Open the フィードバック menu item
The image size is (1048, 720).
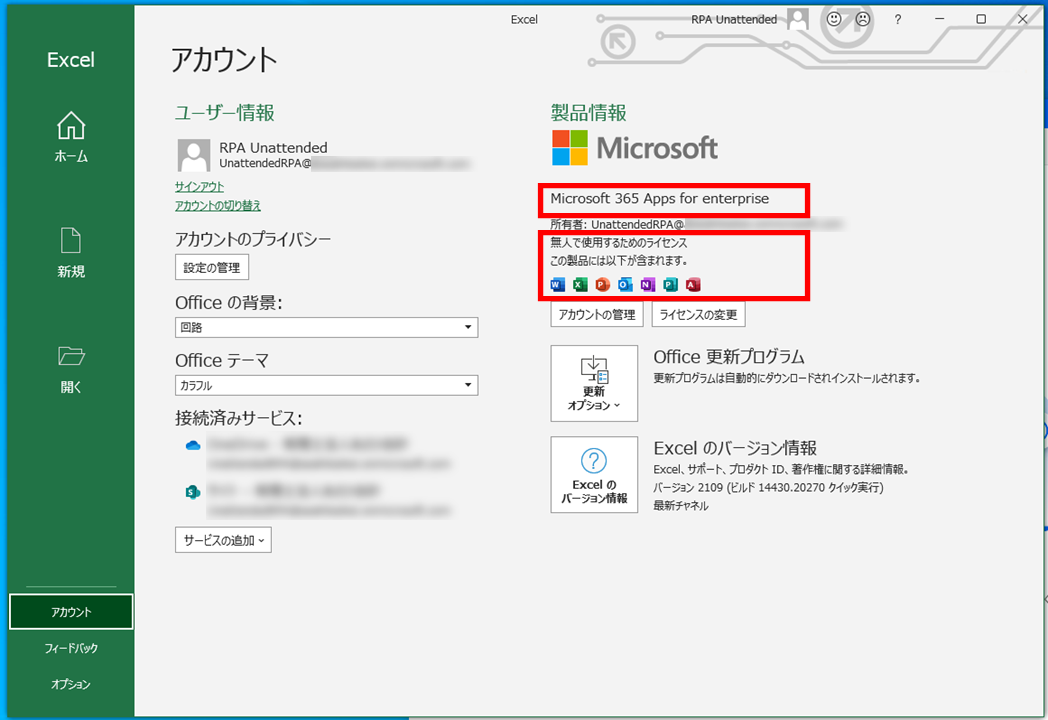tap(71, 648)
